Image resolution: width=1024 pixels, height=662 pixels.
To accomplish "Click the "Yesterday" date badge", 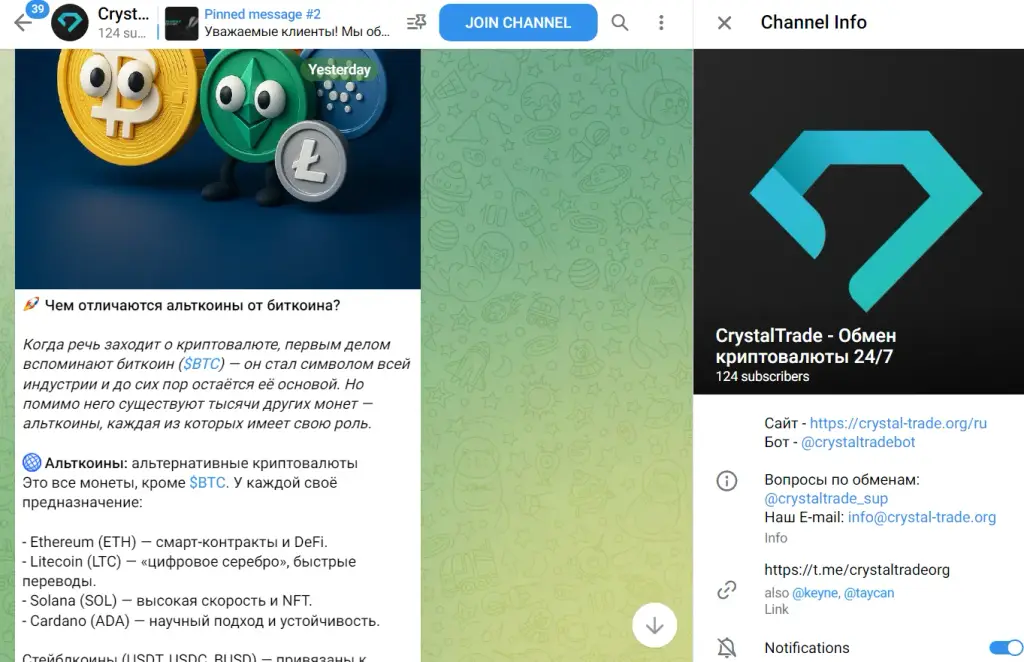I will 339,70.
